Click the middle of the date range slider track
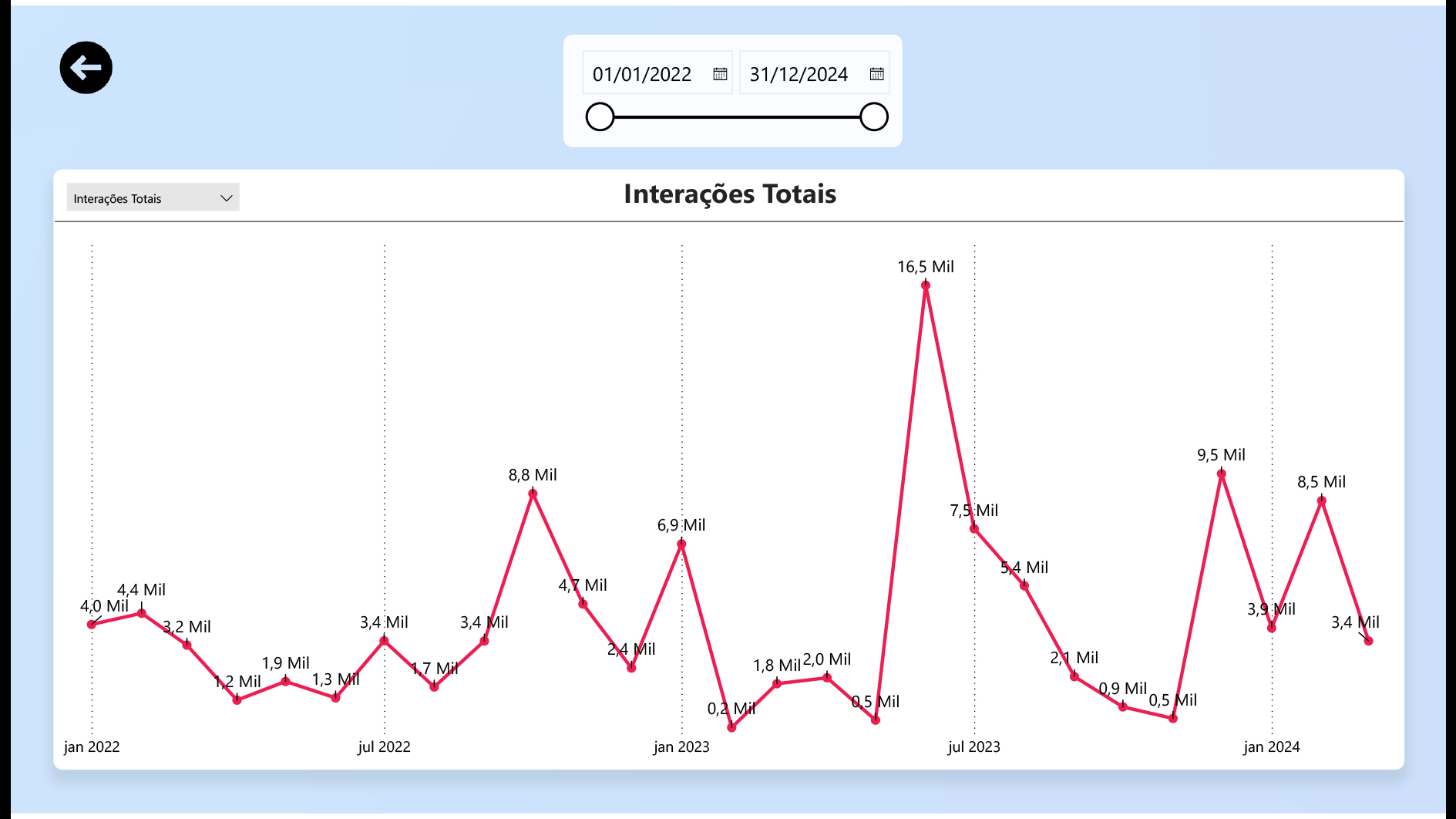Screen dimensions: 1456x819 click(x=737, y=117)
